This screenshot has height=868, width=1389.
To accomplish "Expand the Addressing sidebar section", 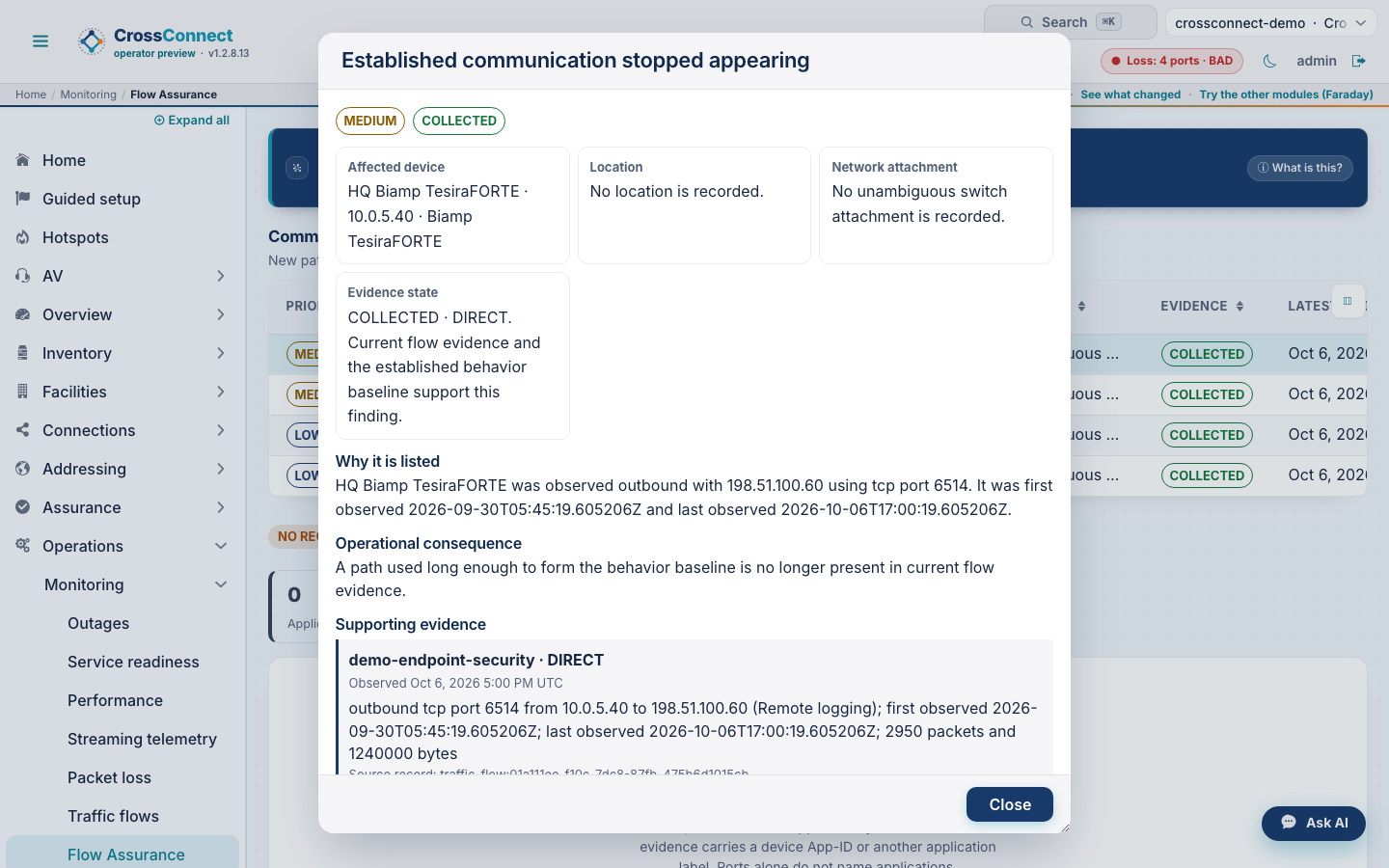I will [123, 469].
